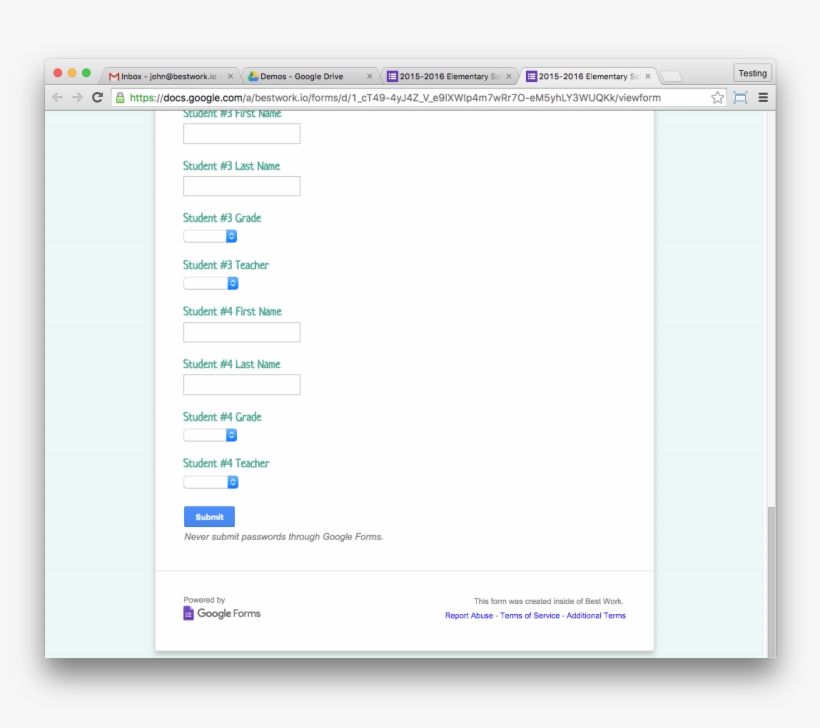Click the padlock icon in the address bar
Screen dimensions: 820x728
tap(119, 97)
